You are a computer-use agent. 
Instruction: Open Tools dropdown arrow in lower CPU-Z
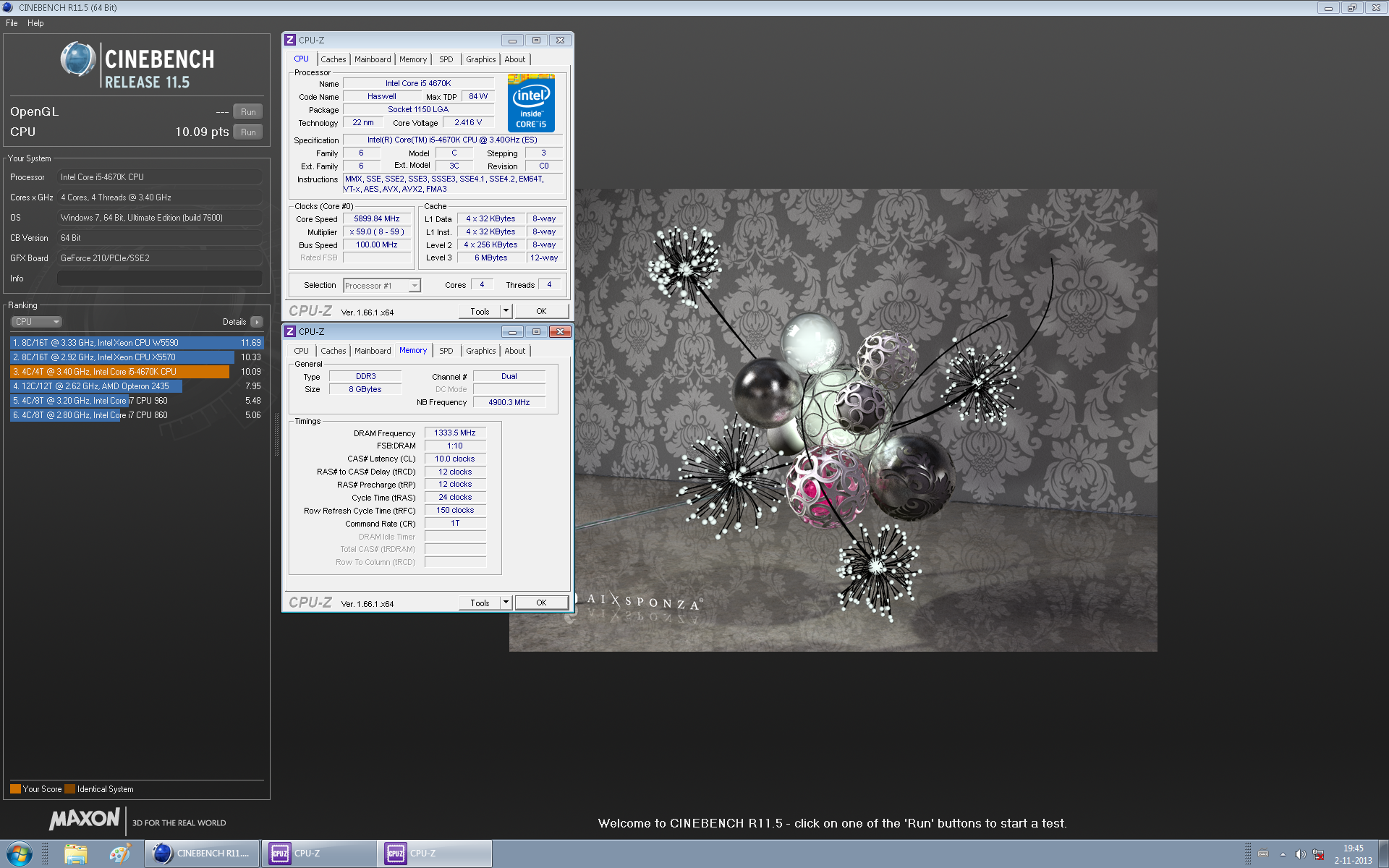[506, 603]
